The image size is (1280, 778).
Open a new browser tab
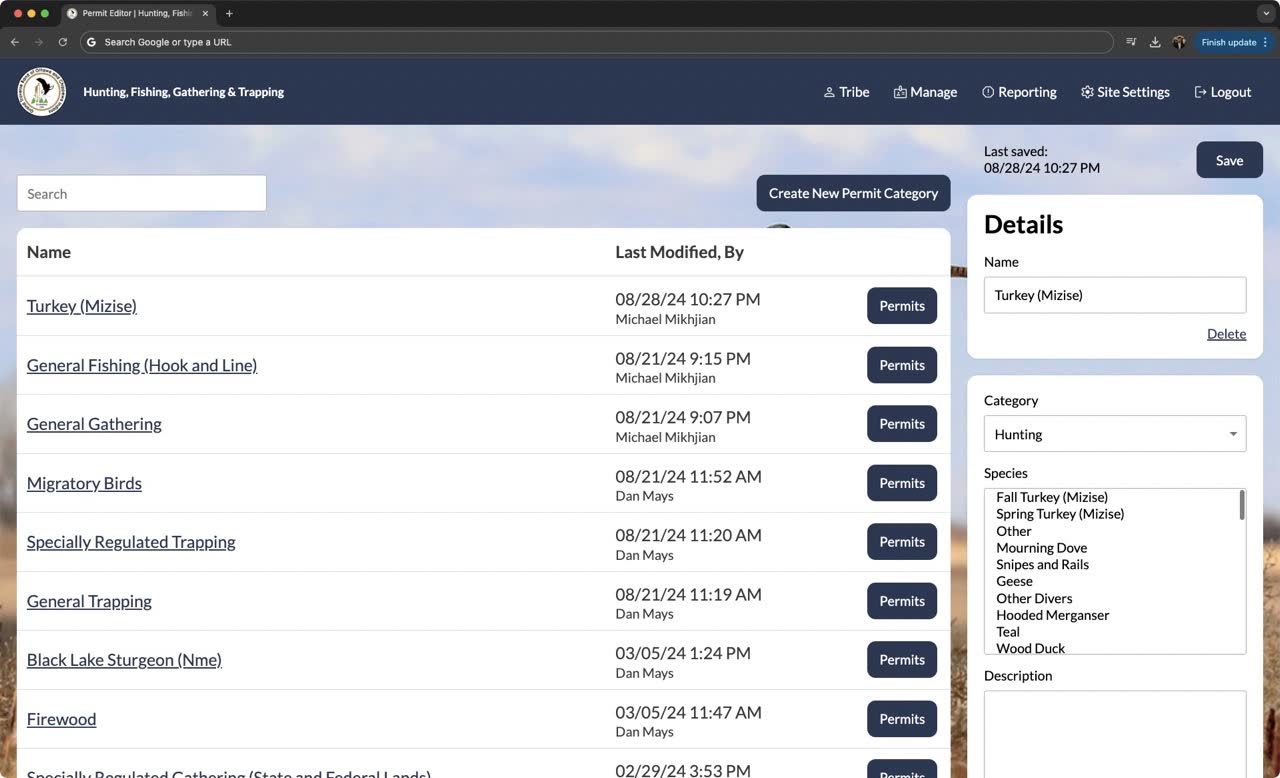pos(229,14)
